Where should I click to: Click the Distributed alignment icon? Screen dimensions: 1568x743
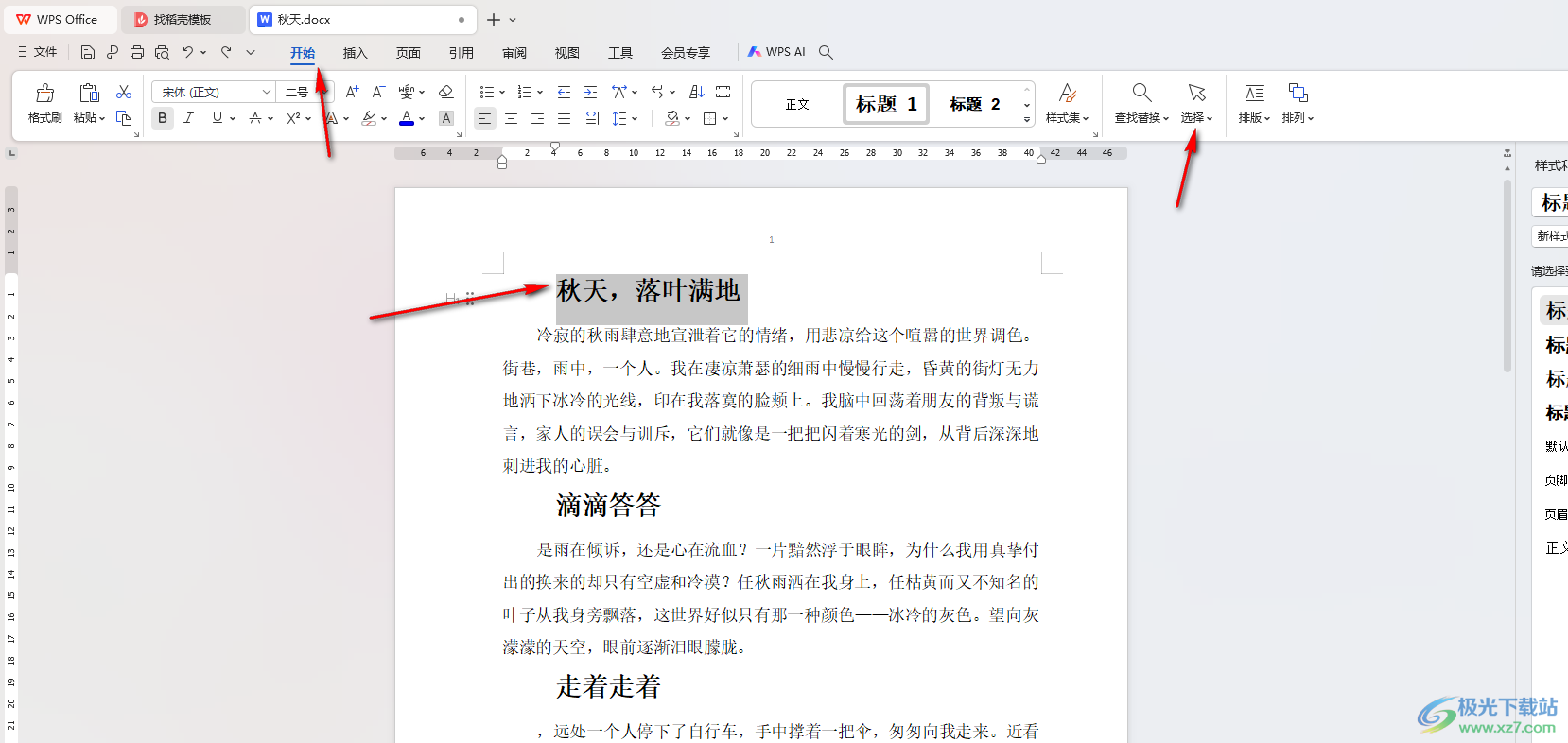tap(591, 118)
